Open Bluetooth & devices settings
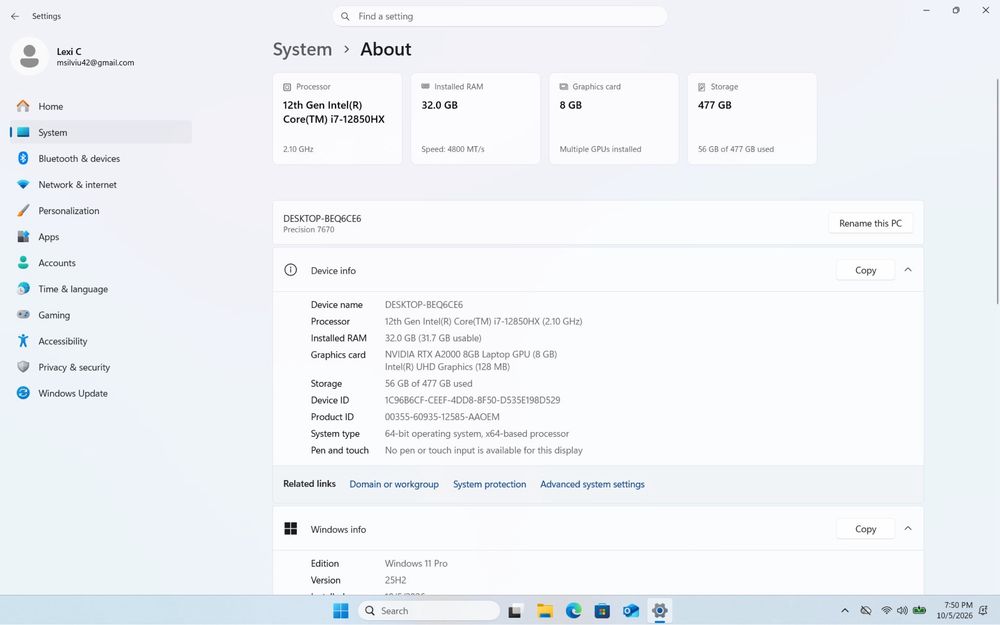The width and height of the screenshot is (1000, 625). (x=101, y=158)
